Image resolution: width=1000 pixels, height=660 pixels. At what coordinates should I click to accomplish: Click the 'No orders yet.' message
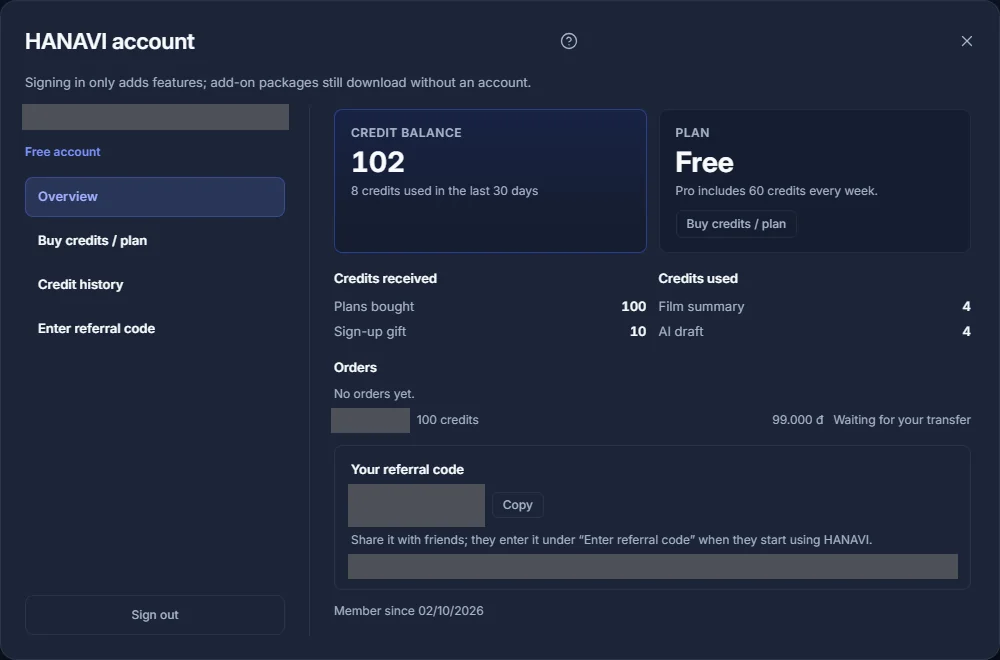(x=374, y=394)
